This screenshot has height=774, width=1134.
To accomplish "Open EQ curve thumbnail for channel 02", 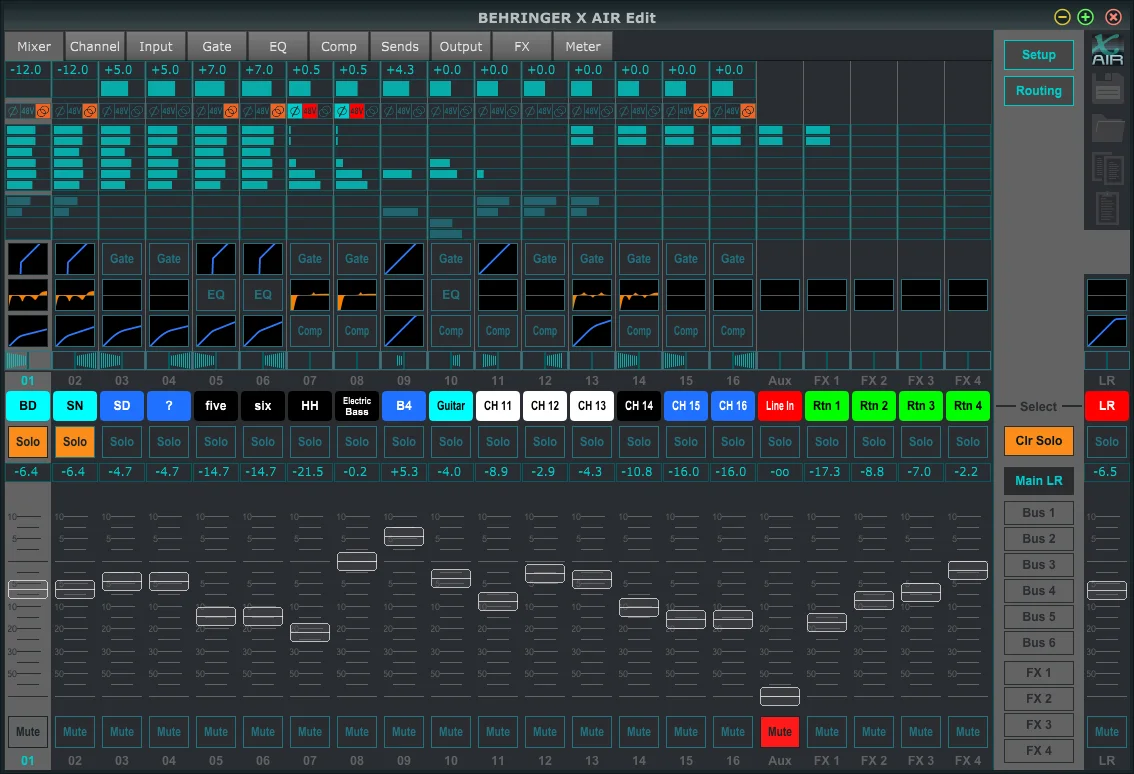I will coord(75,295).
